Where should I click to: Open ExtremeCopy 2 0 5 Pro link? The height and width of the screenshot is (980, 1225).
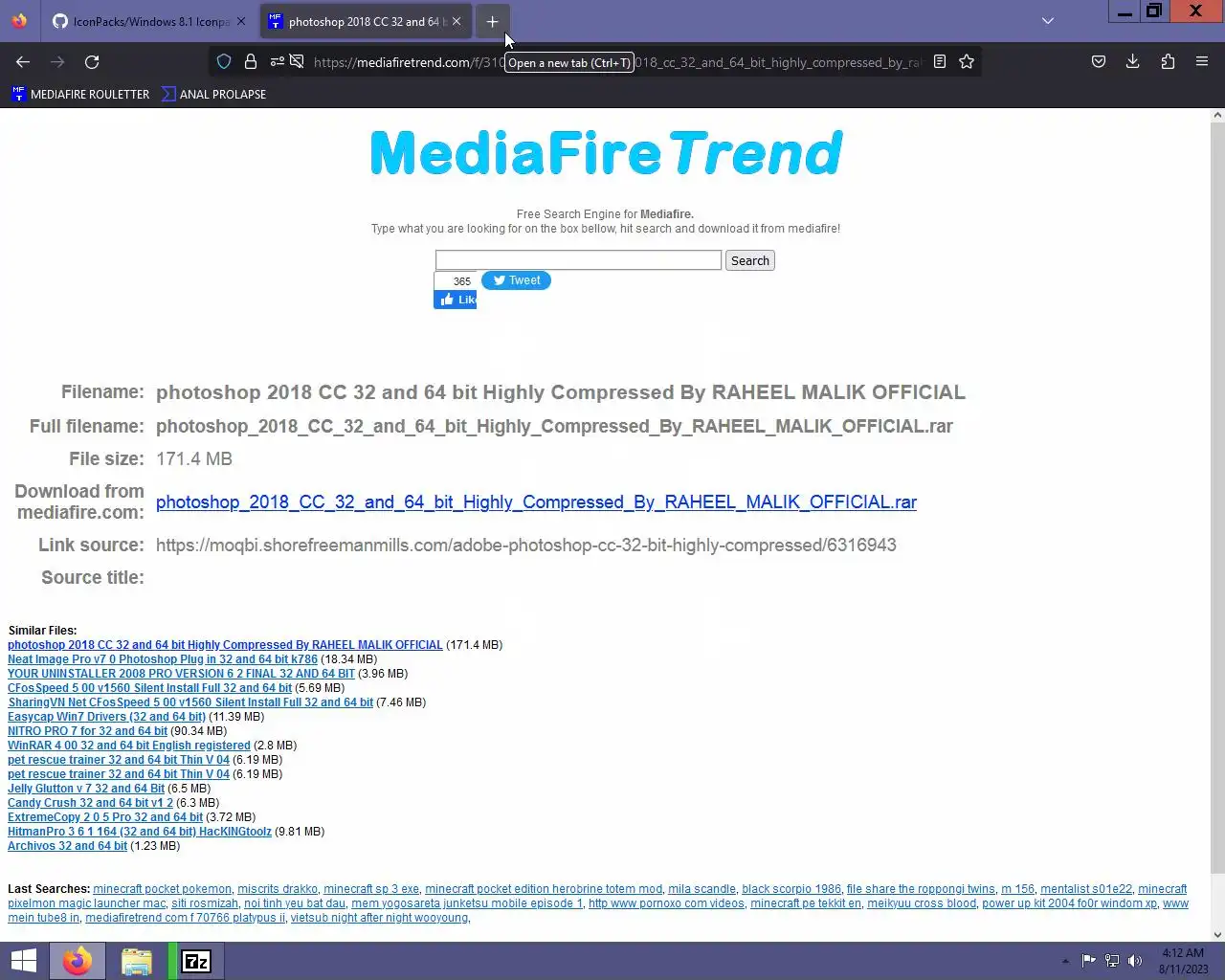[x=105, y=817]
